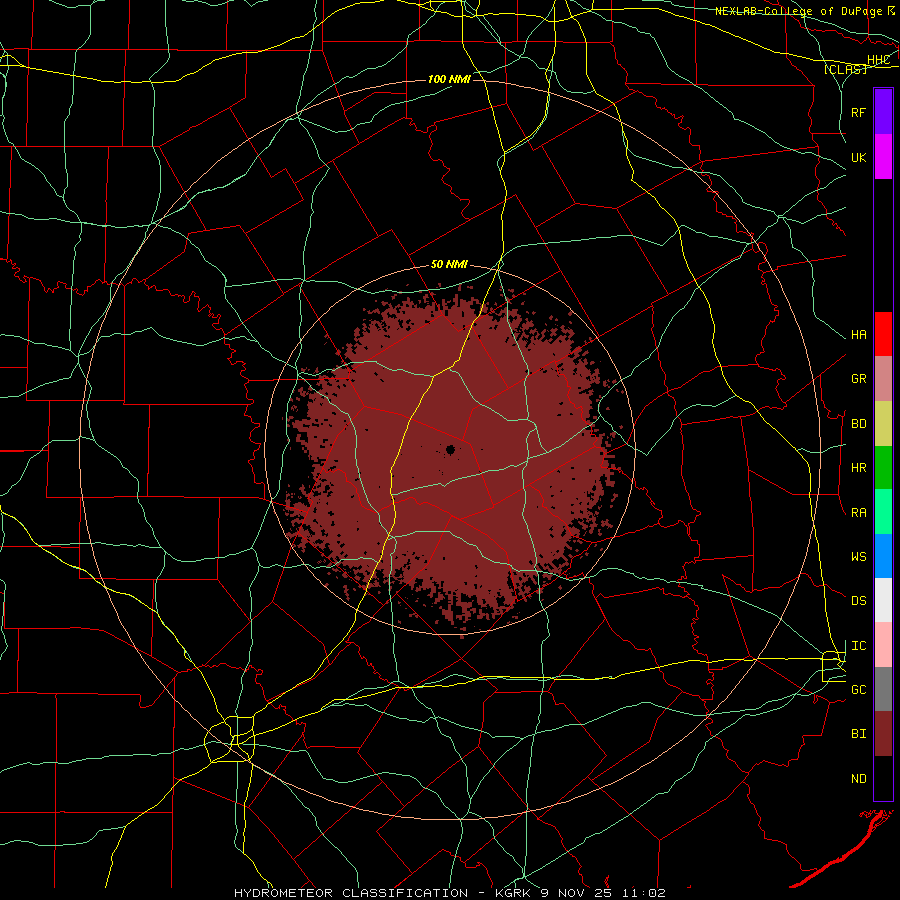
Task: Pick the dark green HR legend swatch
Action: pyautogui.click(x=883, y=467)
